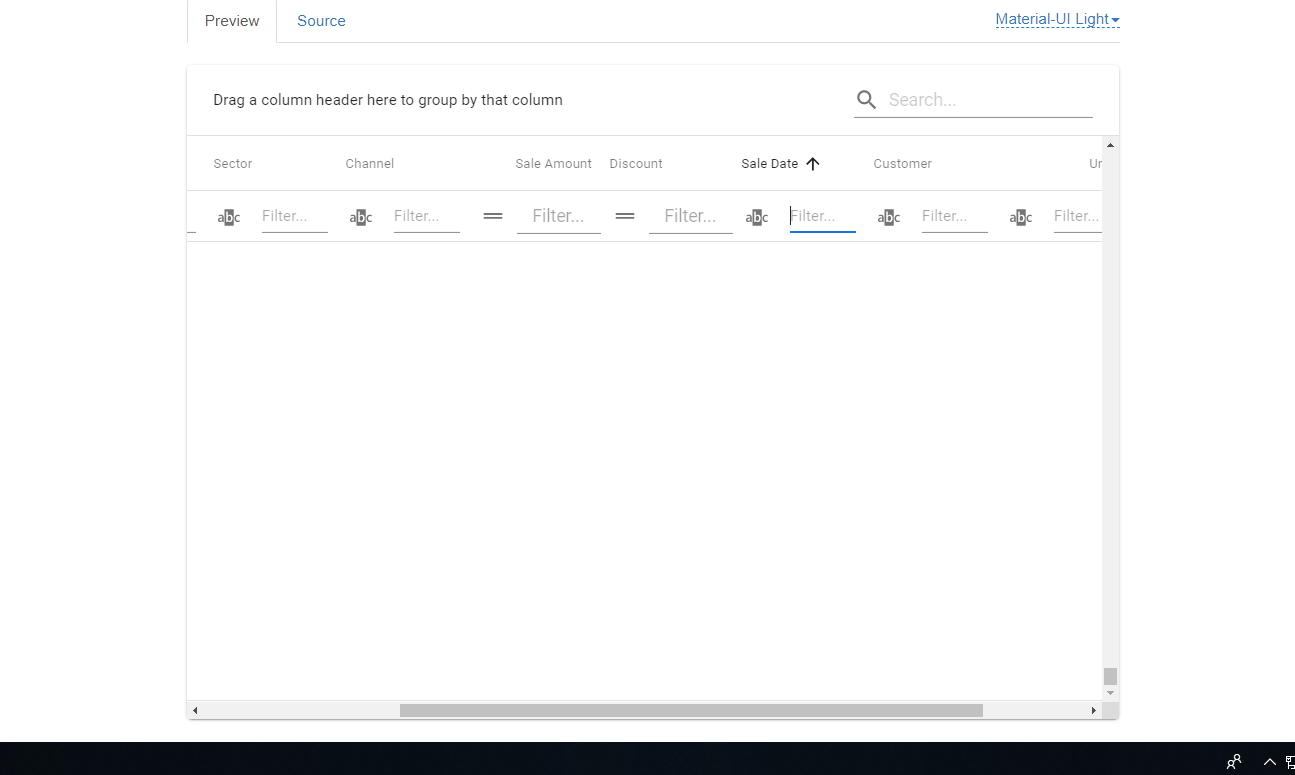Click the Discount equals filter icon
The height and width of the screenshot is (775, 1295).
(x=624, y=216)
